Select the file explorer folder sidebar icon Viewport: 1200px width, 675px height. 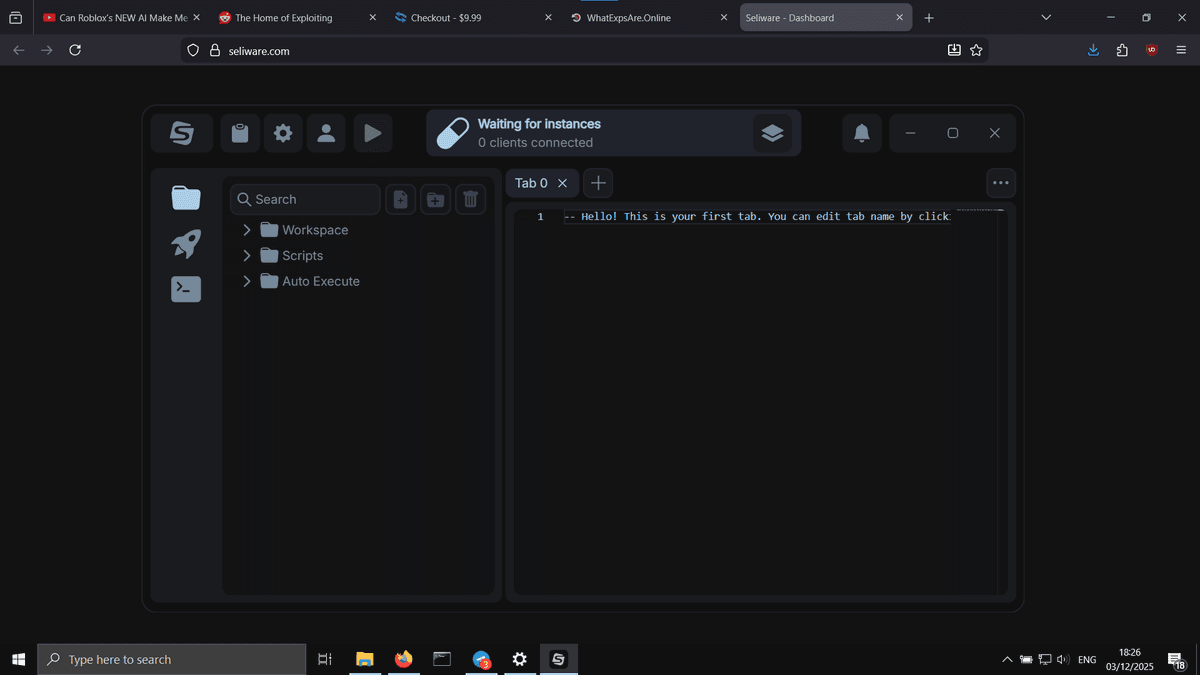coord(186,198)
